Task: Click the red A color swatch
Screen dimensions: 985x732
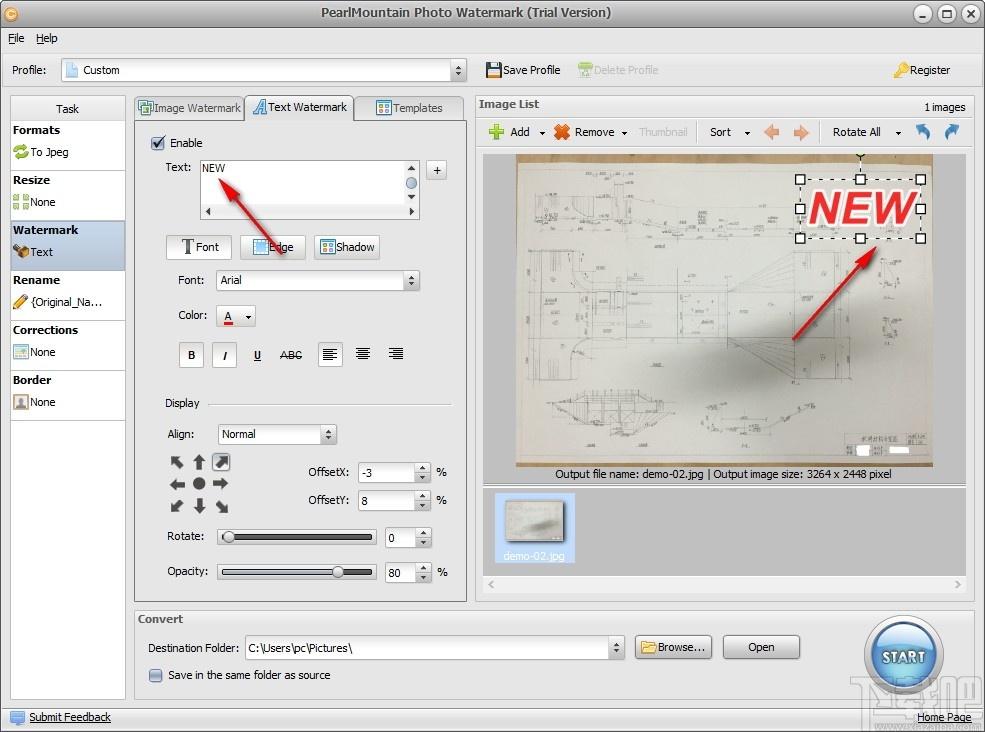Action: pyautogui.click(x=228, y=317)
